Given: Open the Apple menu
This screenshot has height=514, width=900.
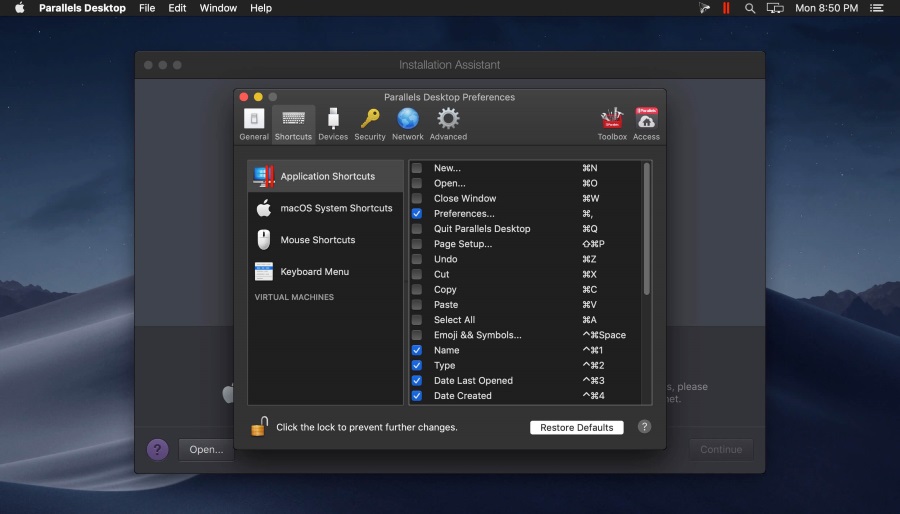Looking at the screenshot, I should coord(20,8).
